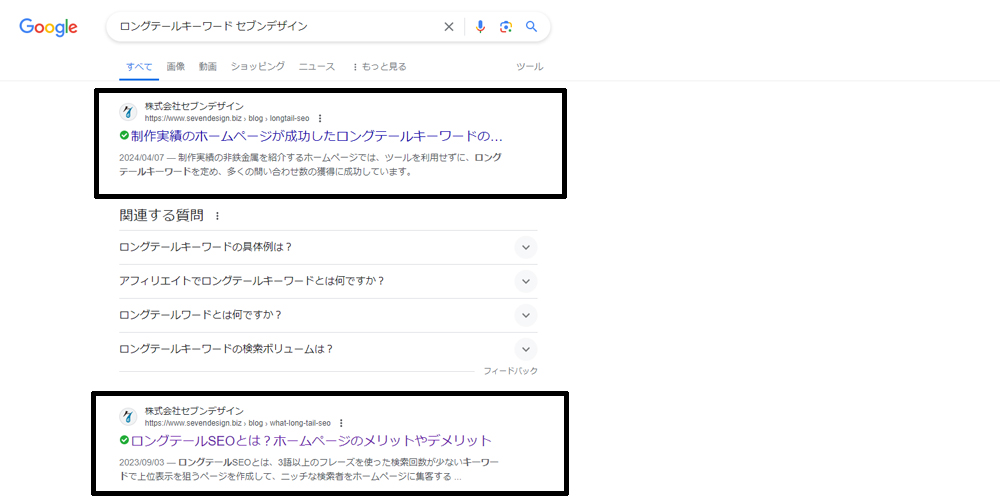Click green check badge on 制作実績 title
1000x500 pixels.
tap(124, 136)
